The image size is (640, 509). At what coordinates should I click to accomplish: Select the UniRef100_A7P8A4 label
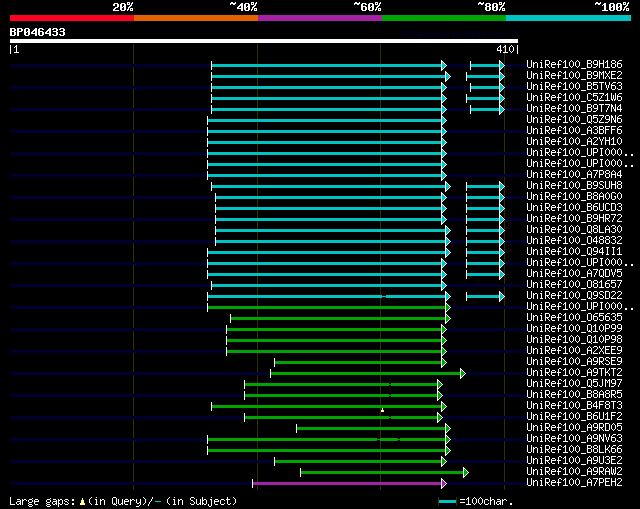click(574, 175)
